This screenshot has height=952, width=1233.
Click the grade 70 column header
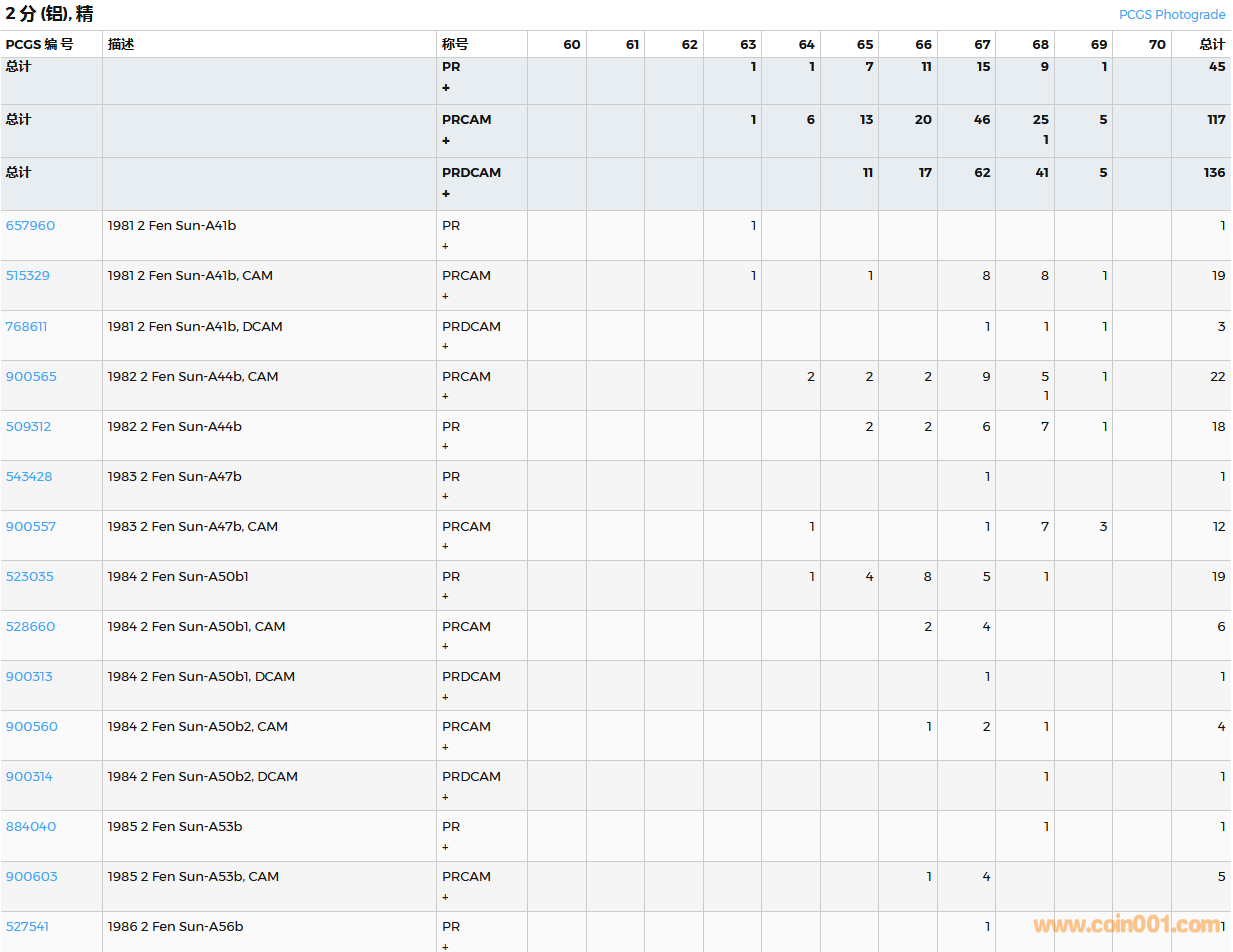point(1156,45)
